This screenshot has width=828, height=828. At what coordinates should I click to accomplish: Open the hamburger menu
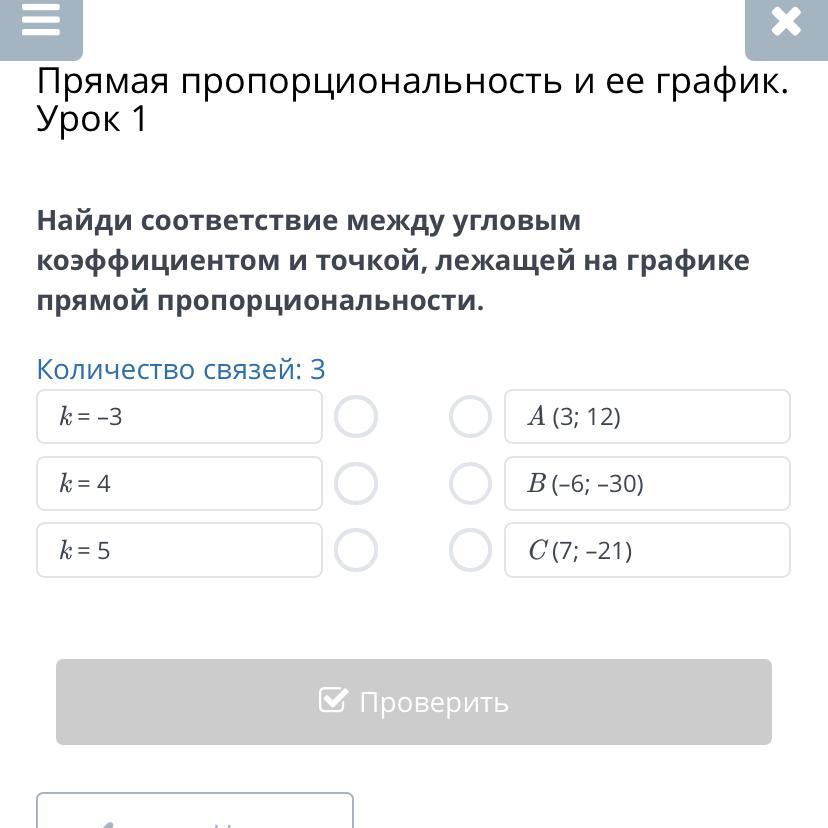(41, 20)
